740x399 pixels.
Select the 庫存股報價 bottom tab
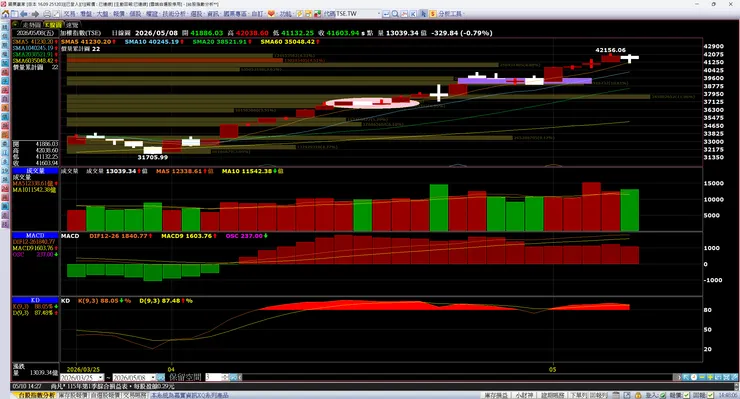tap(73, 395)
